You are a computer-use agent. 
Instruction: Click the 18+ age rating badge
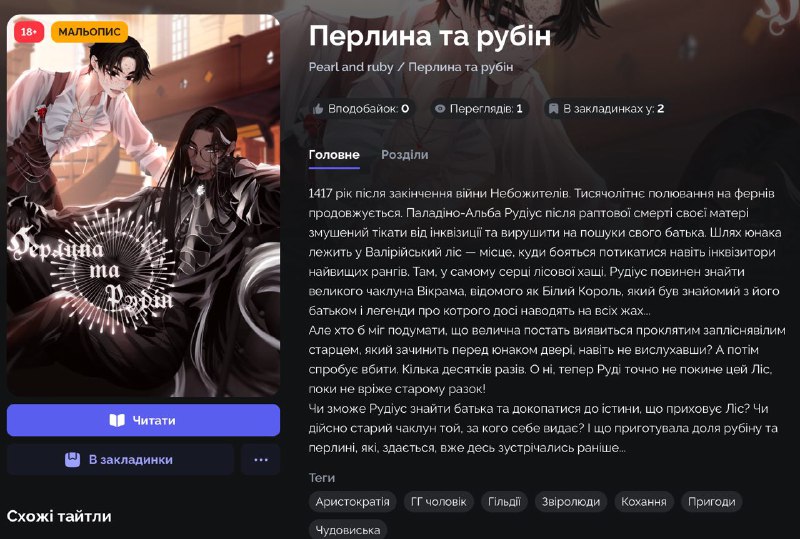[x=29, y=32]
